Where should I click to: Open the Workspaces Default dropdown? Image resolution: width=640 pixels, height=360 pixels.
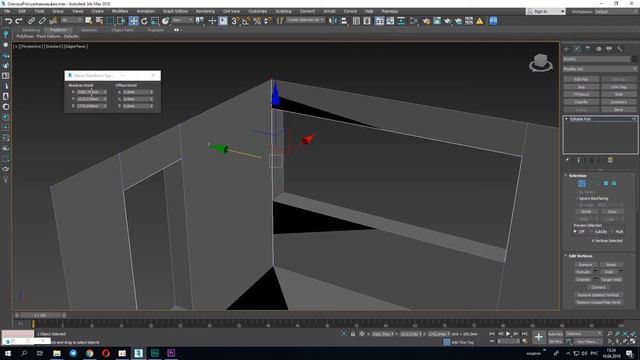(x=616, y=11)
